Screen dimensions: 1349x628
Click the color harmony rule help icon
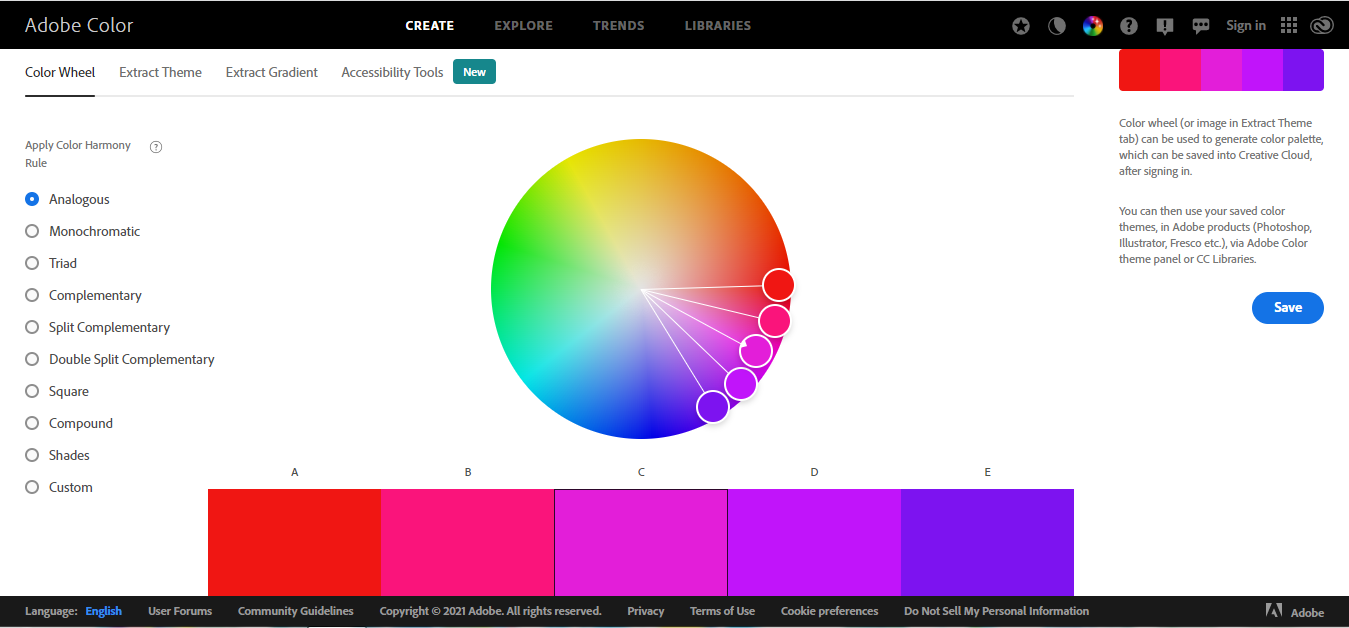pyautogui.click(x=156, y=147)
